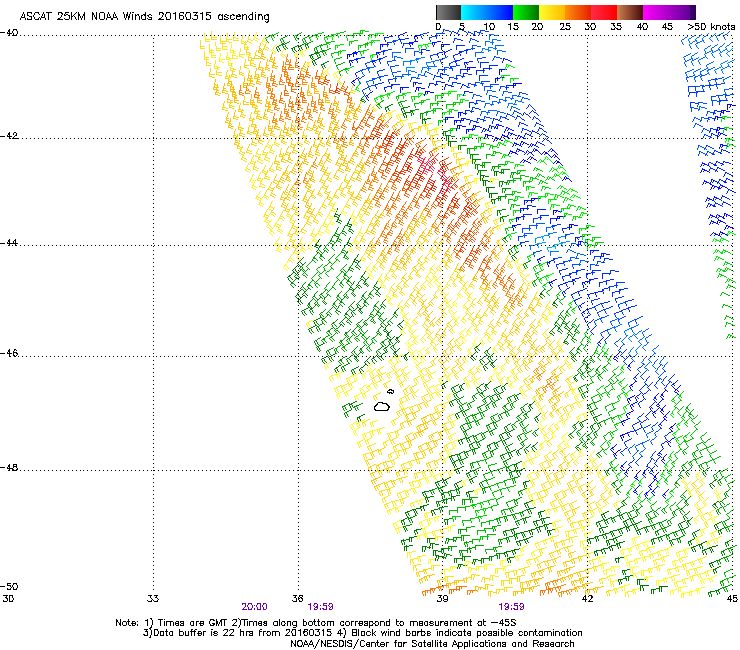Click the dark purple >50 knots swatch
This screenshot has height=650, width=740.
coord(693,12)
